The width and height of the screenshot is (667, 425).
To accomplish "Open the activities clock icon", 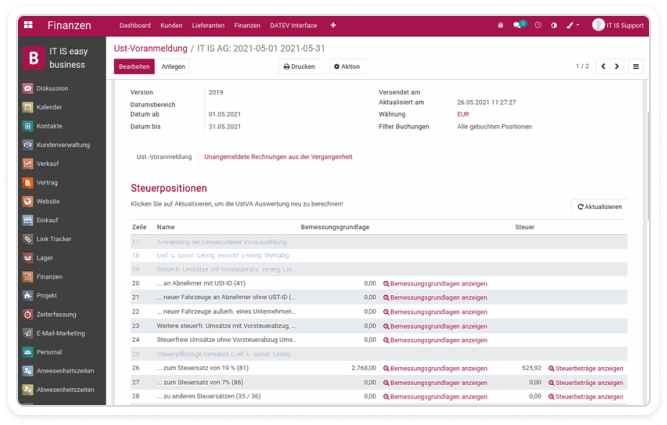I will point(538,24).
